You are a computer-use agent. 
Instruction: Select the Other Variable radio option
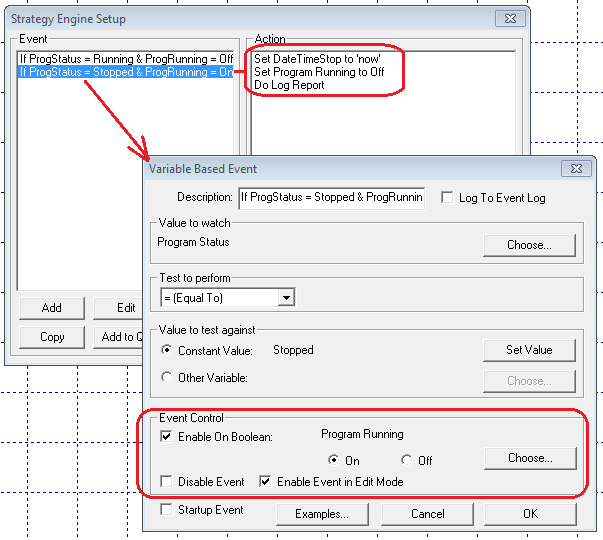(x=166, y=378)
